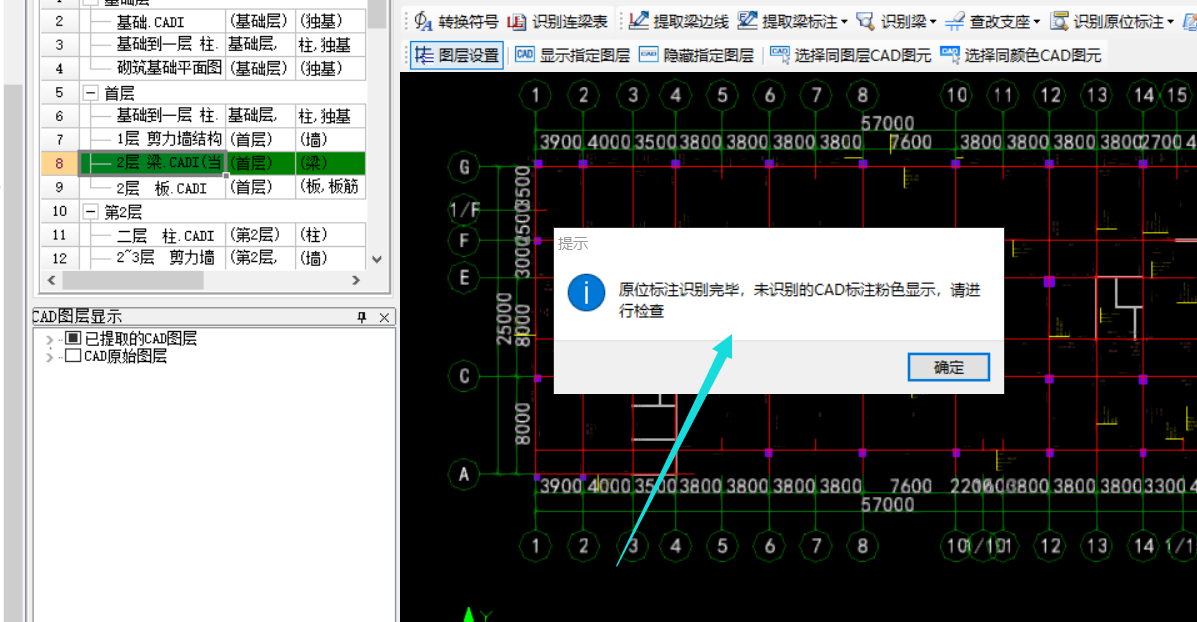Open the 查改支座 dropdown arrow
Image resolution: width=1197 pixels, height=622 pixels.
pos(1037,22)
